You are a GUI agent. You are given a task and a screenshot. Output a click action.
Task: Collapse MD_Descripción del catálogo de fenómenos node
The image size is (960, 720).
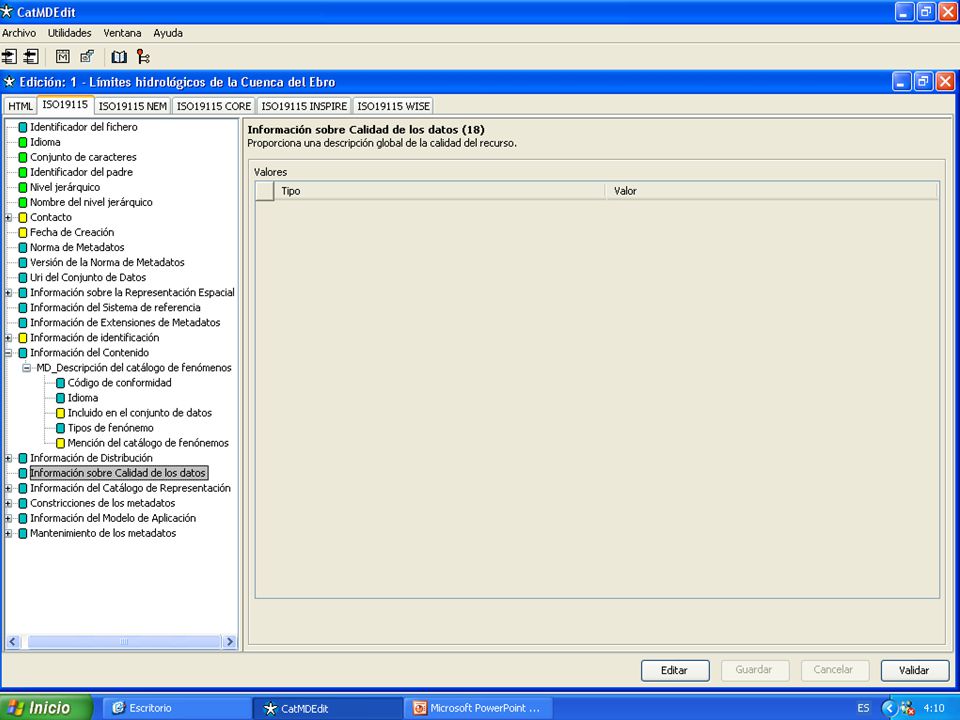[26, 368]
